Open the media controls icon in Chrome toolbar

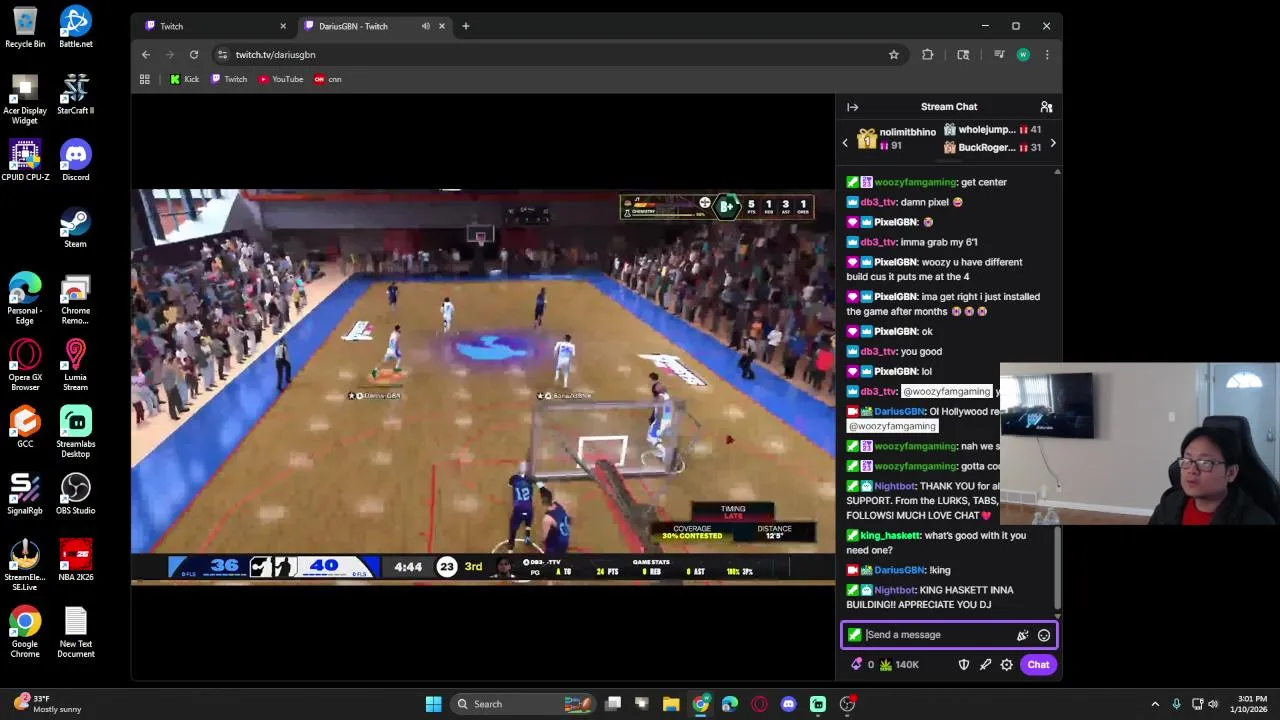(999, 55)
